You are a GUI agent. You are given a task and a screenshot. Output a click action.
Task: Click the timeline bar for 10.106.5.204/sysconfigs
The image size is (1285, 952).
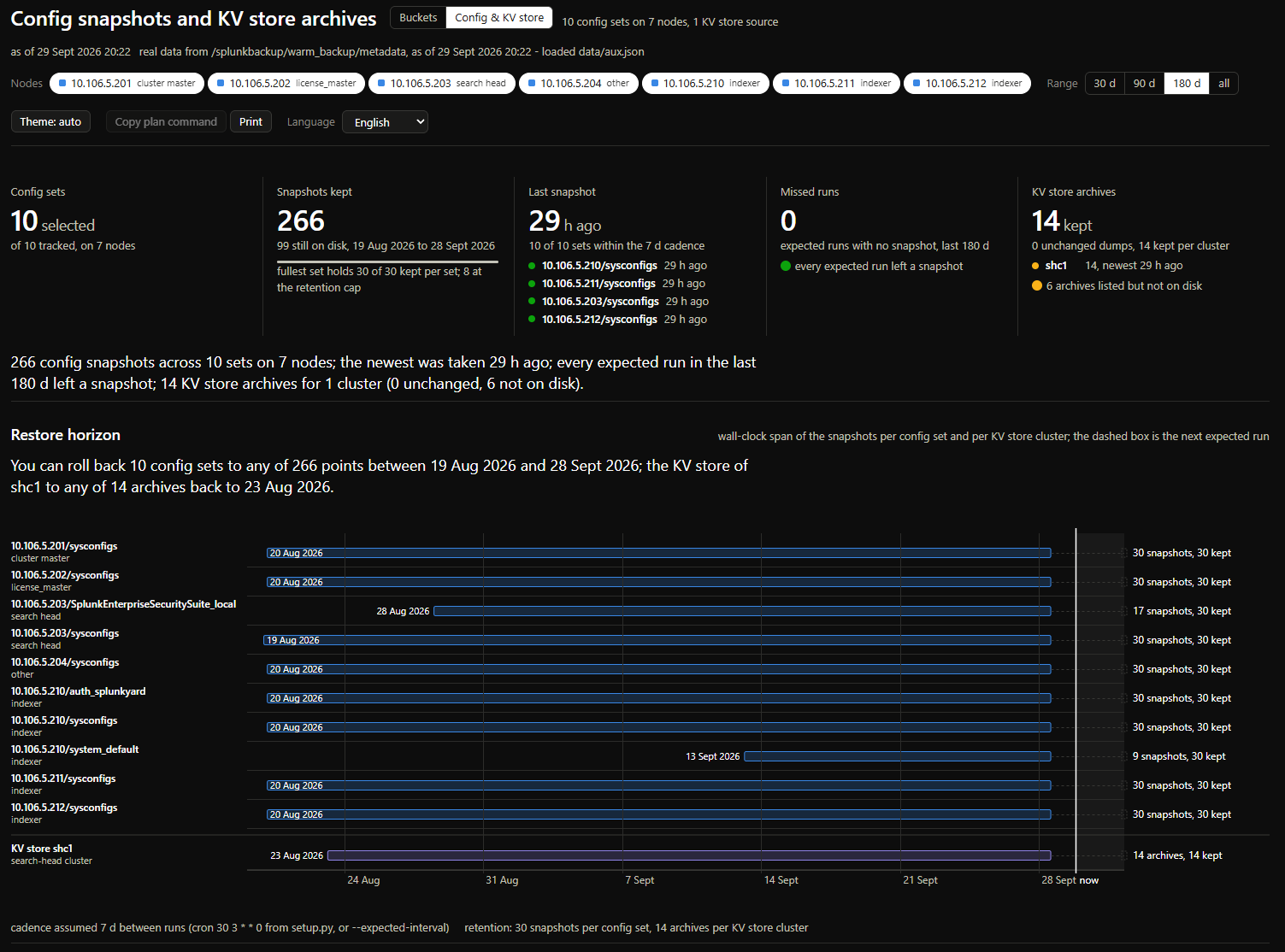tap(658, 669)
